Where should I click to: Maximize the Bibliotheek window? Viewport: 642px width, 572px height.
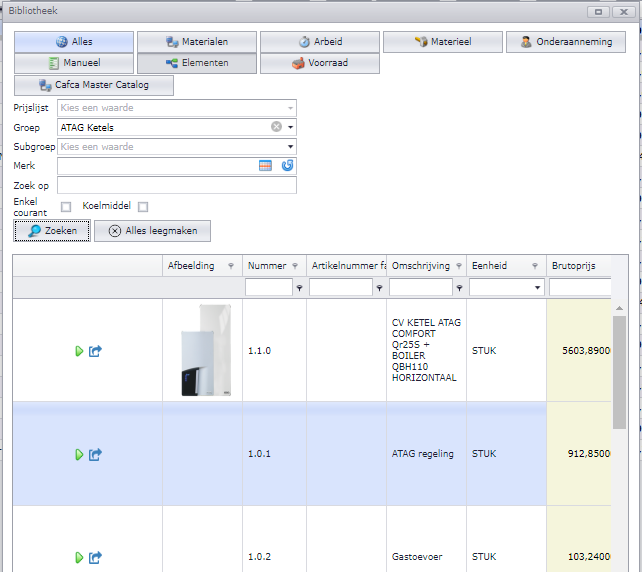coord(598,12)
